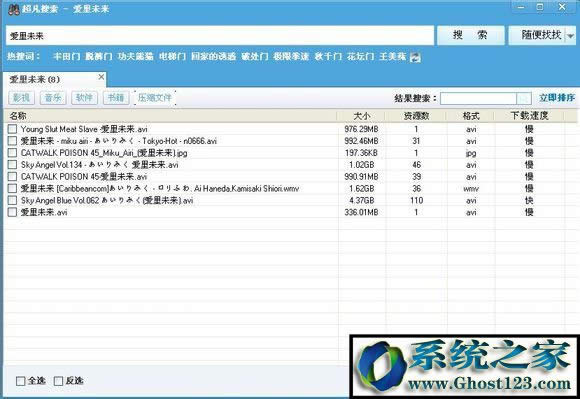Image resolution: width=580 pixels, height=399 pixels.
Task: Tick the checkbox for the 4.37GB file
Action: [x=13, y=200]
